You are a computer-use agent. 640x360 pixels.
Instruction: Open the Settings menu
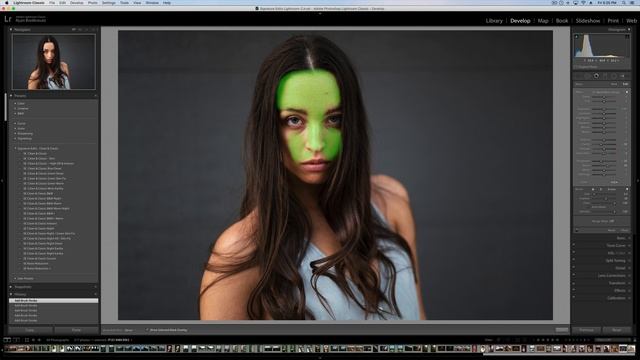(x=109, y=2)
